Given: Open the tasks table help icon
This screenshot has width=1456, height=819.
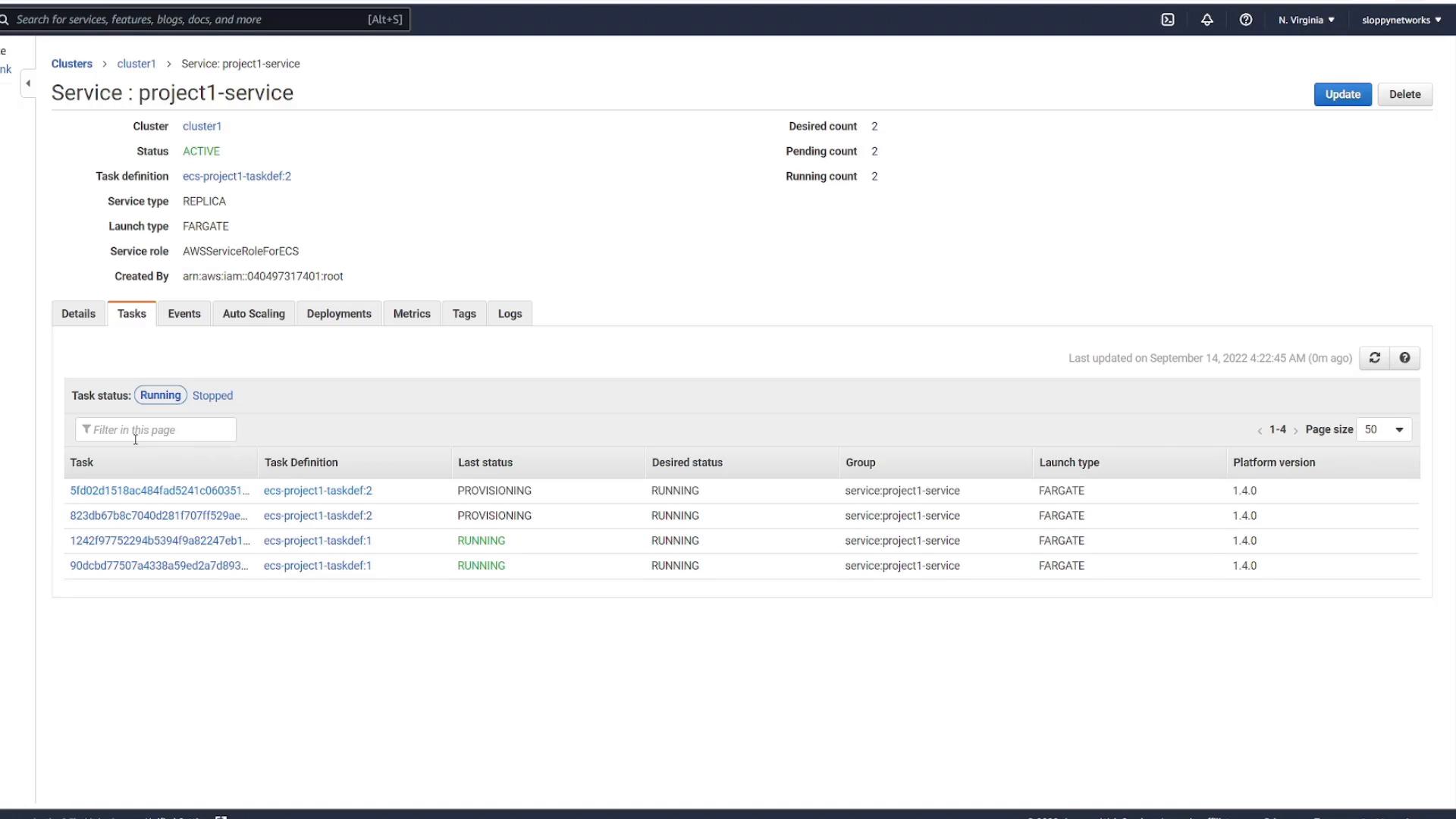Looking at the screenshot, I should point(1404,358).
